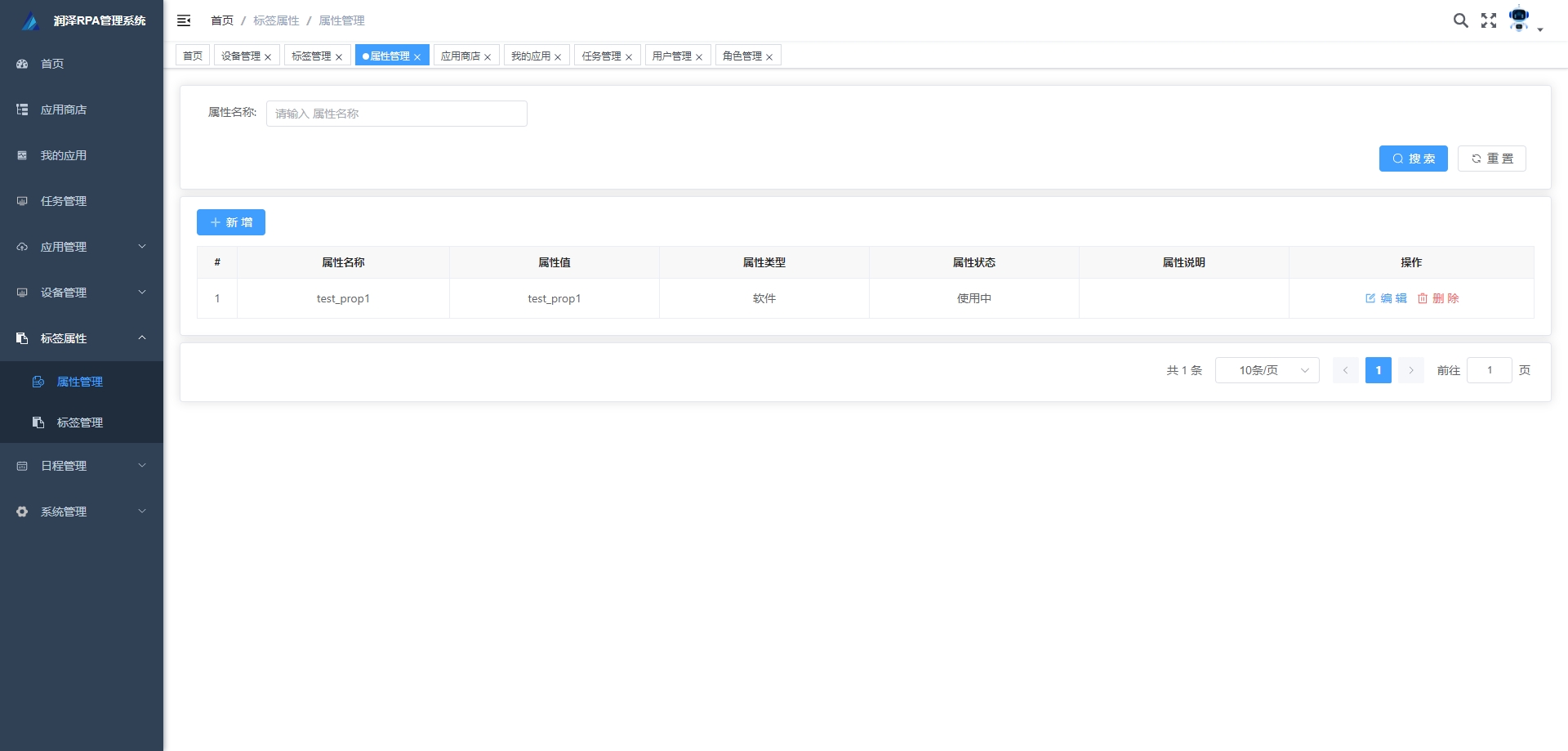
Task: Go to next page arrow
Action: 1411,370
